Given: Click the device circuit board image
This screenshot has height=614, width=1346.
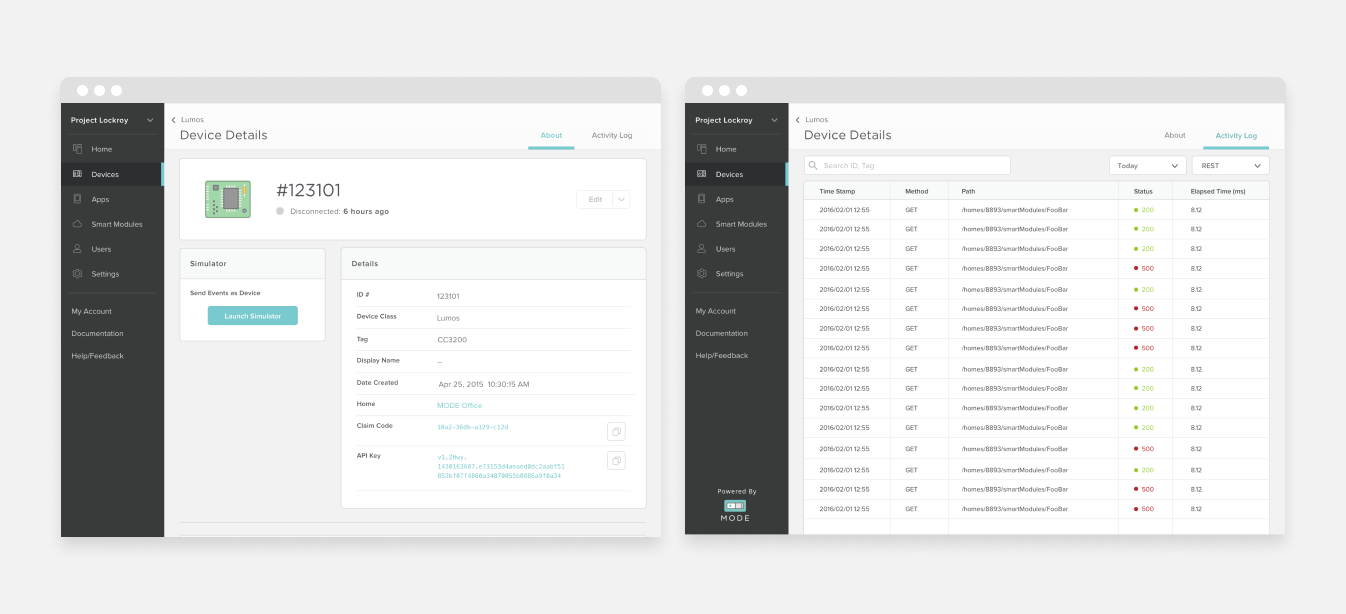Looking at the screenshot, I should pos(228,199).
